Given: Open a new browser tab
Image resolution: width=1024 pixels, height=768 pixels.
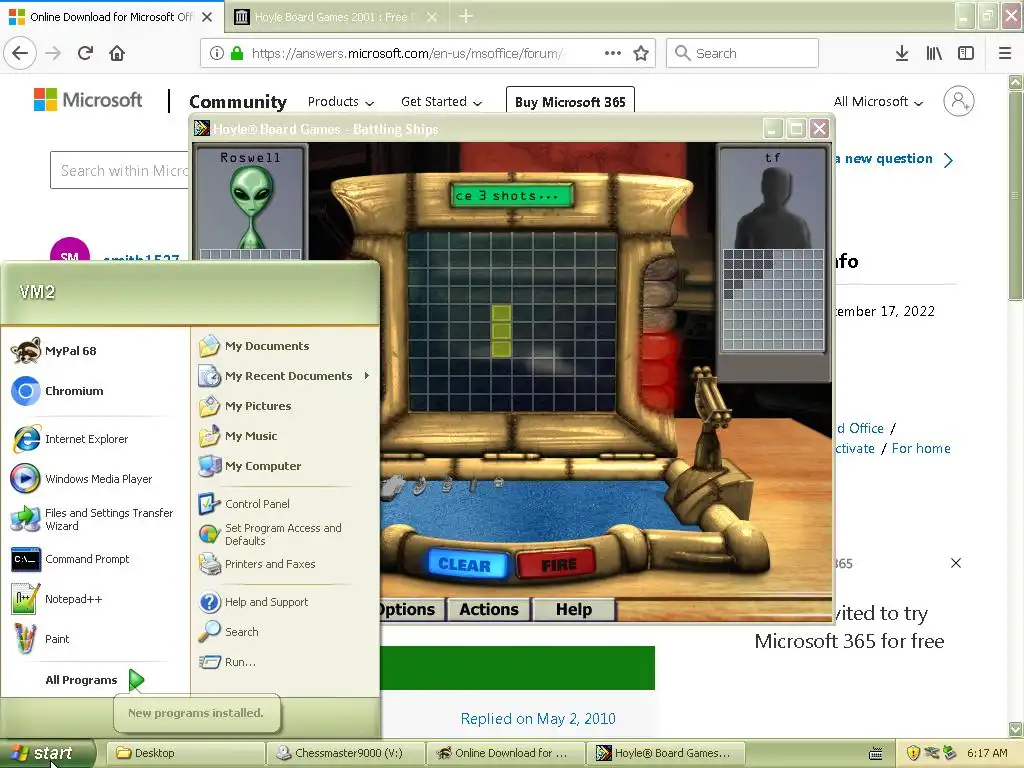Looking at the screenshot, I should click(466, 17).
